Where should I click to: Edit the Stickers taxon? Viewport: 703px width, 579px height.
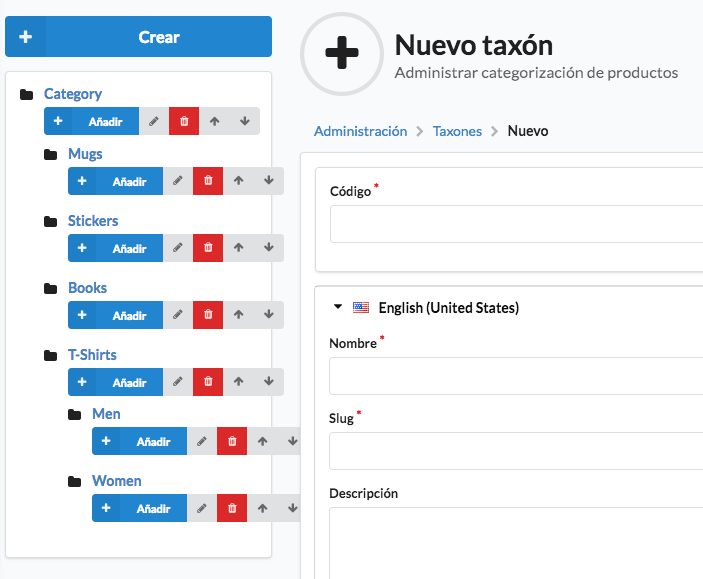tap(178, 248)
